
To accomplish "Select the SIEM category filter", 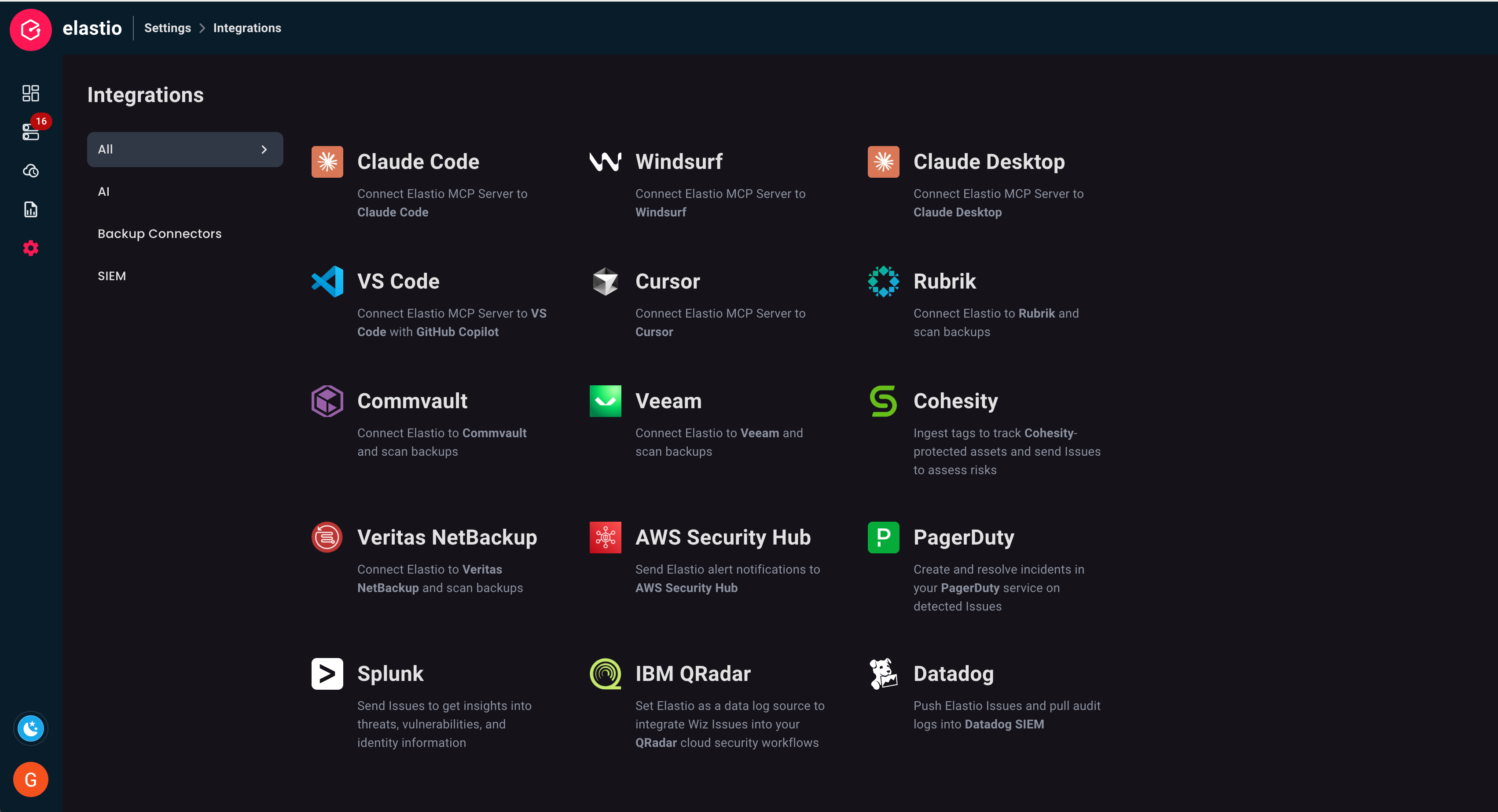I will pyautogui.click(x=112, y=275).
